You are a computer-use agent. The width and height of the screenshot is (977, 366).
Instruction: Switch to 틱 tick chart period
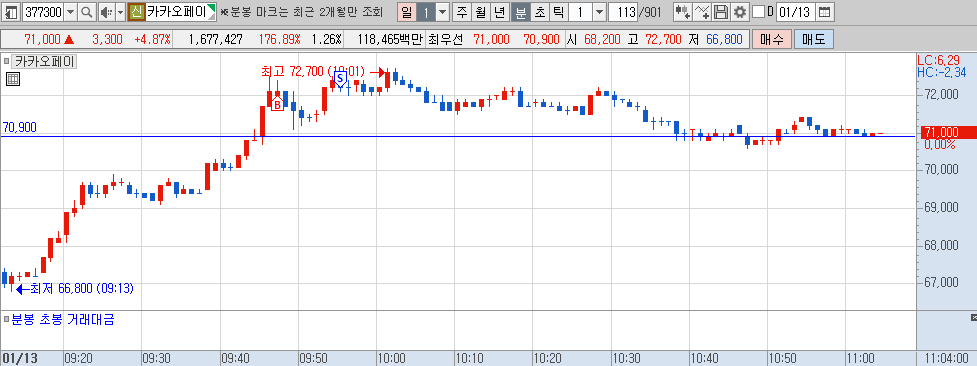558,12
